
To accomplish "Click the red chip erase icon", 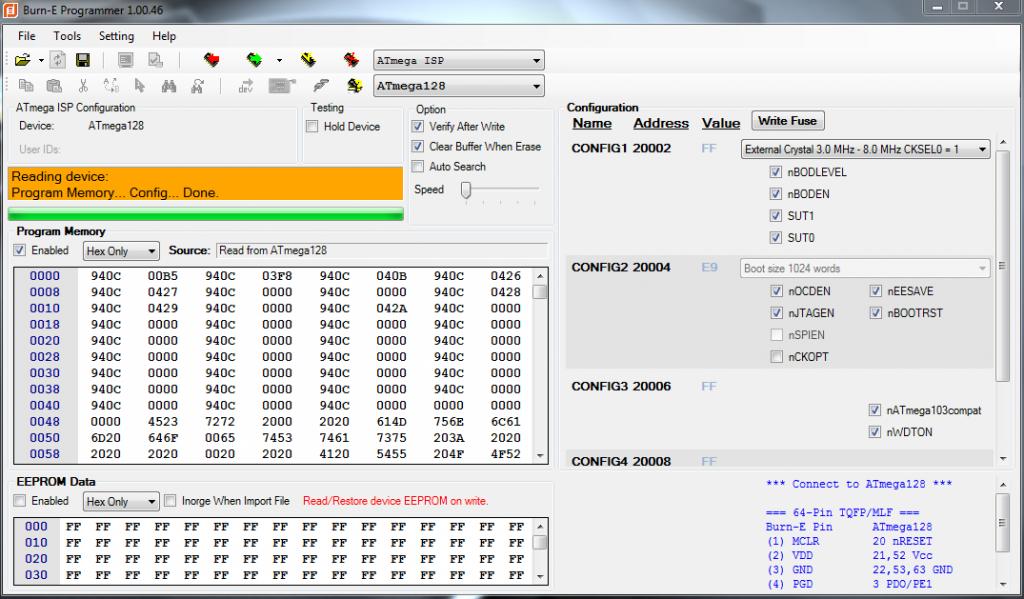I will (351, 61).
